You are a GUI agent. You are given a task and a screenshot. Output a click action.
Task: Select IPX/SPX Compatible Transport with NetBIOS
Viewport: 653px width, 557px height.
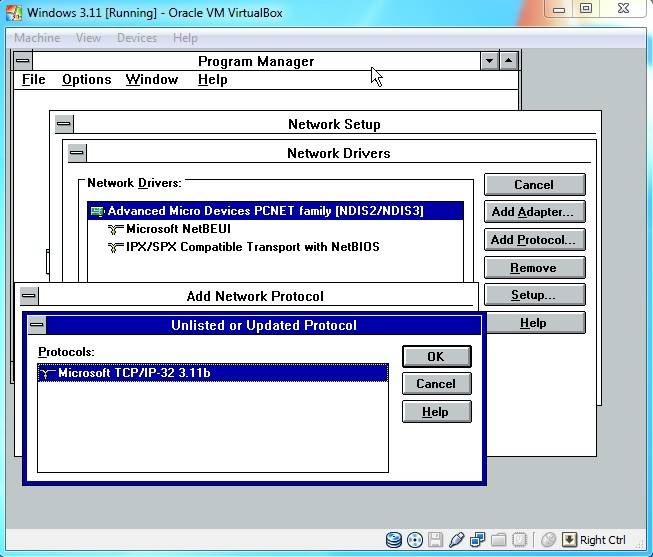pyautogui.click(x=252, y=247)
